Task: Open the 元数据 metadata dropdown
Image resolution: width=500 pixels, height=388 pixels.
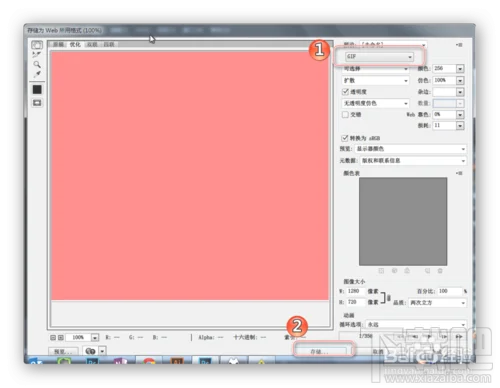Action: click(413, 161)
